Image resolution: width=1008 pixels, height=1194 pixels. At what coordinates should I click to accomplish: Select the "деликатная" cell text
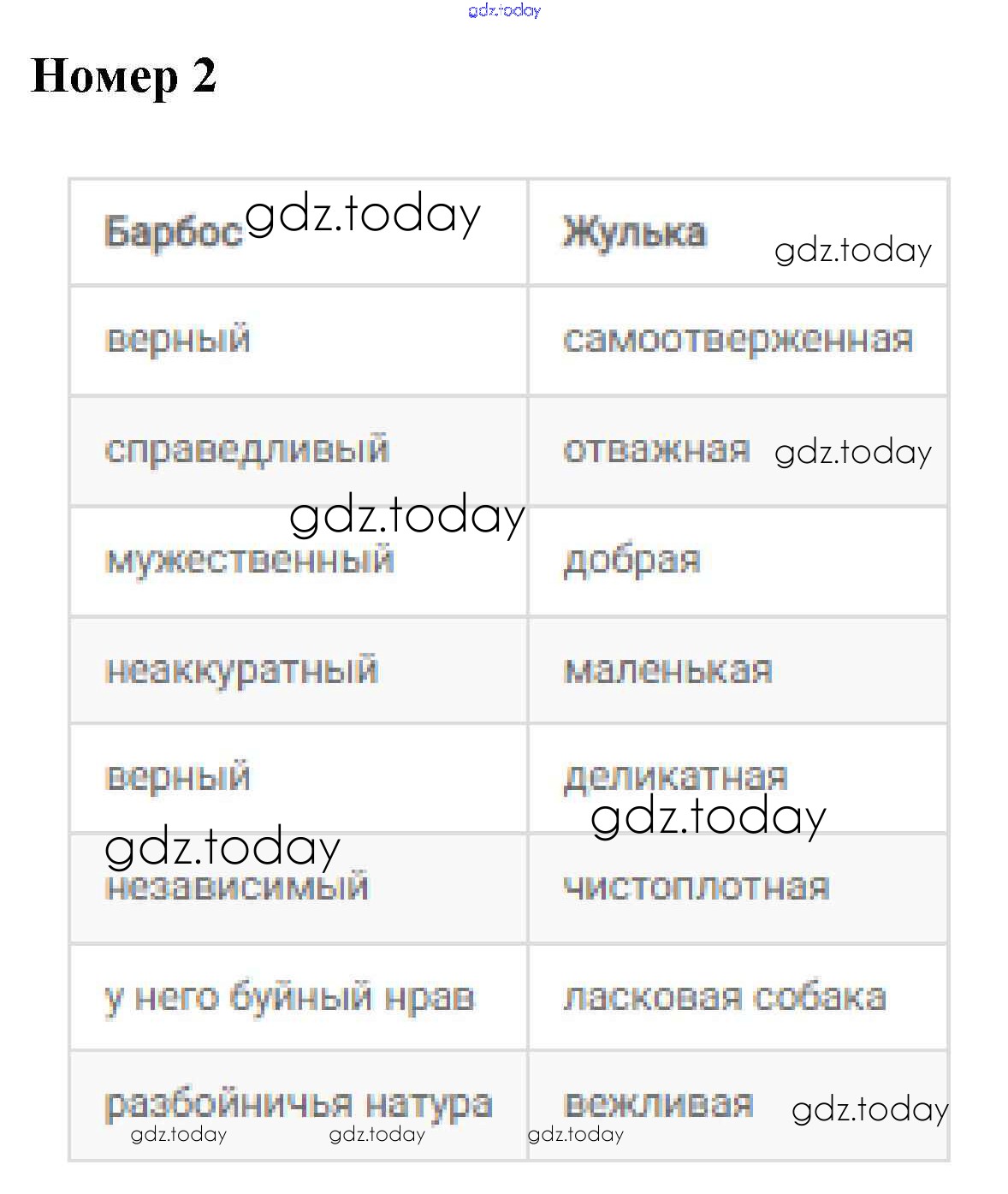[x=675, y=777]
